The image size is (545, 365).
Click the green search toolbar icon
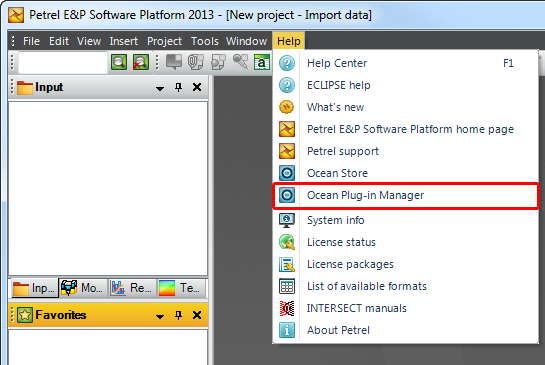119,62
